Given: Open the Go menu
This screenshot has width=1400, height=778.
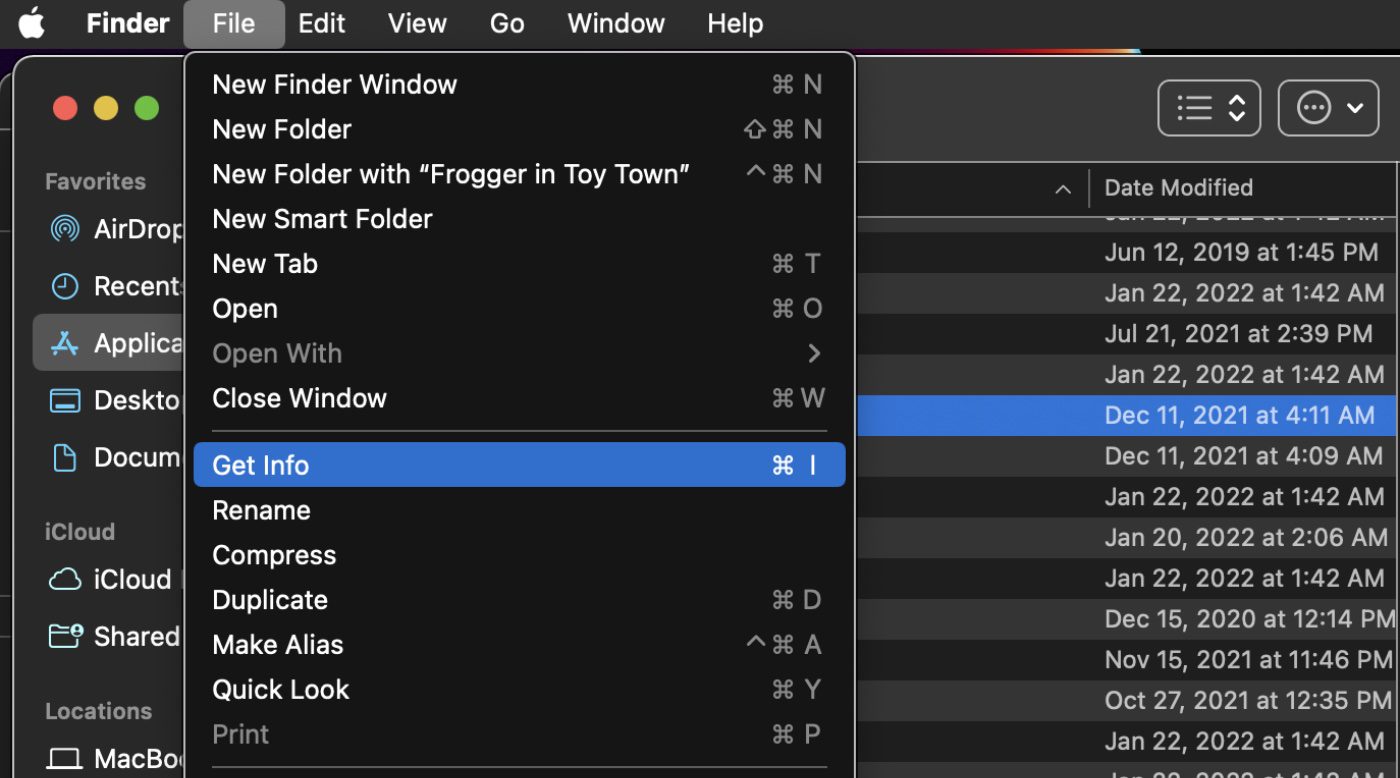Looking at the screenshot, I should [x=507, y=23].
